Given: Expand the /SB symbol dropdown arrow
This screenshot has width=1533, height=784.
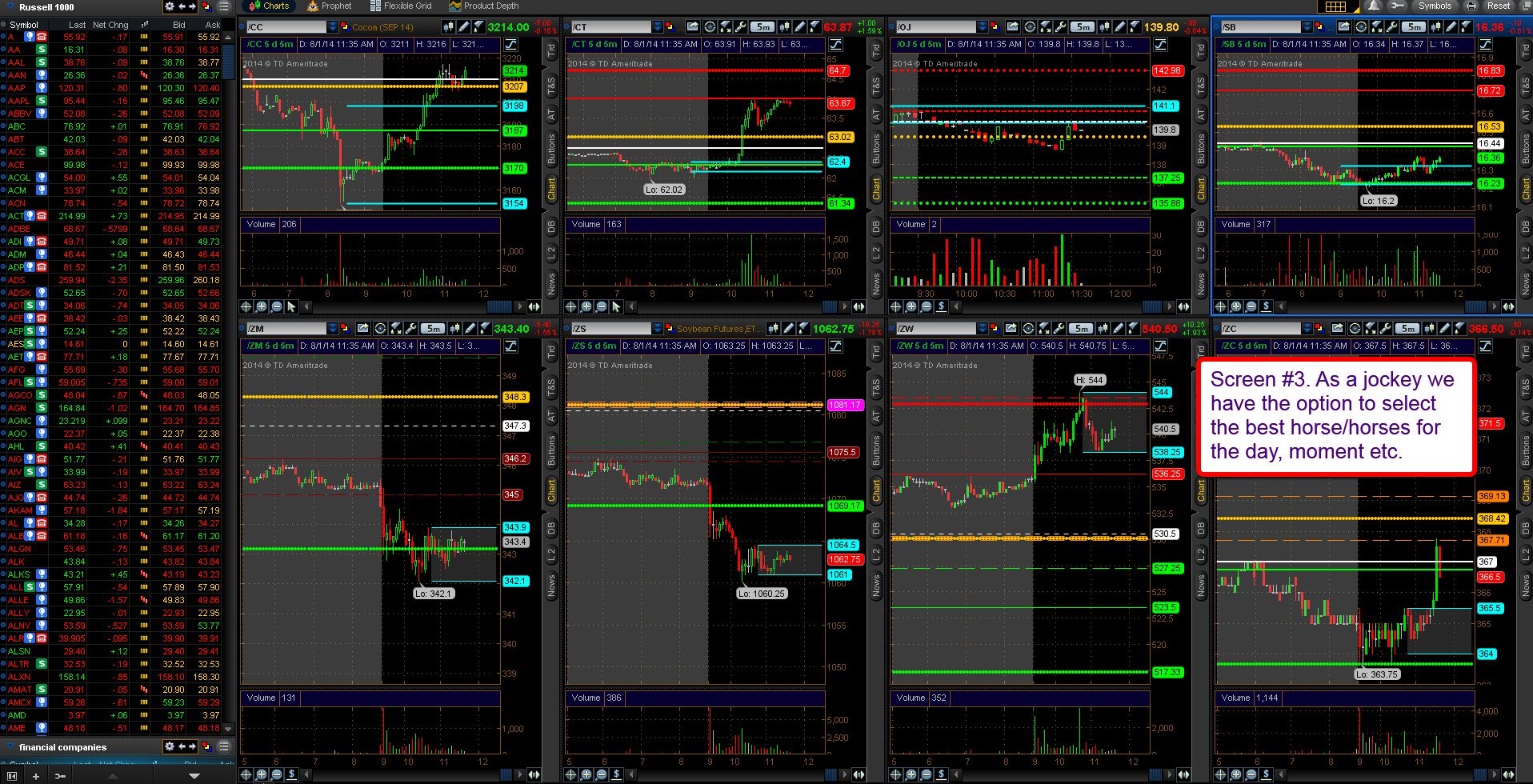Looking at the screenshot, I should point(1307,27).
